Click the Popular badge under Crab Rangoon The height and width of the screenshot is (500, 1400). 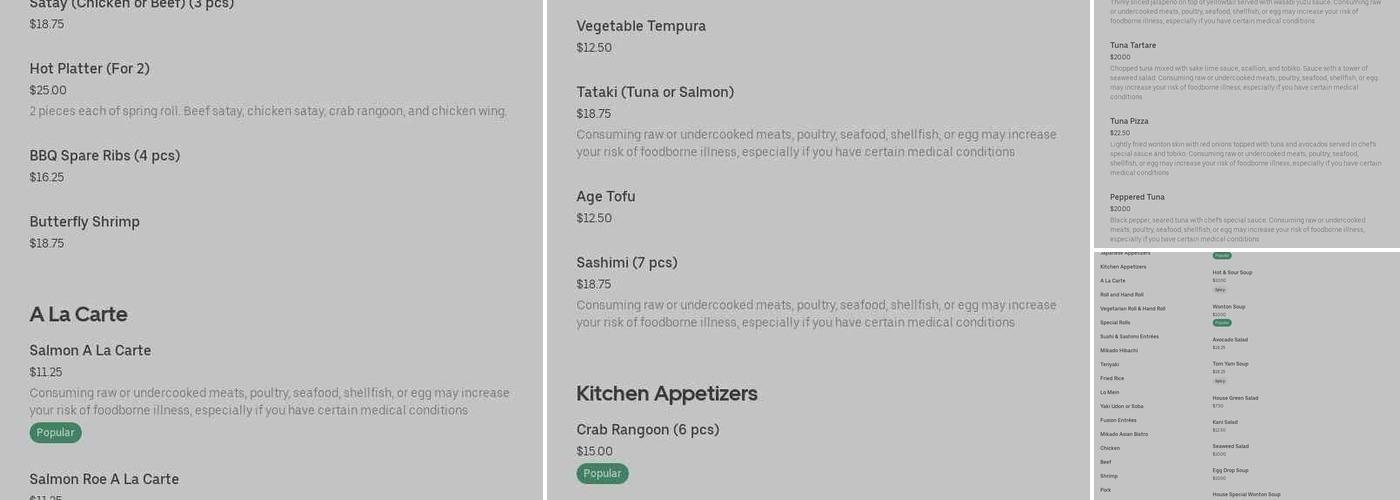point(602,474)
